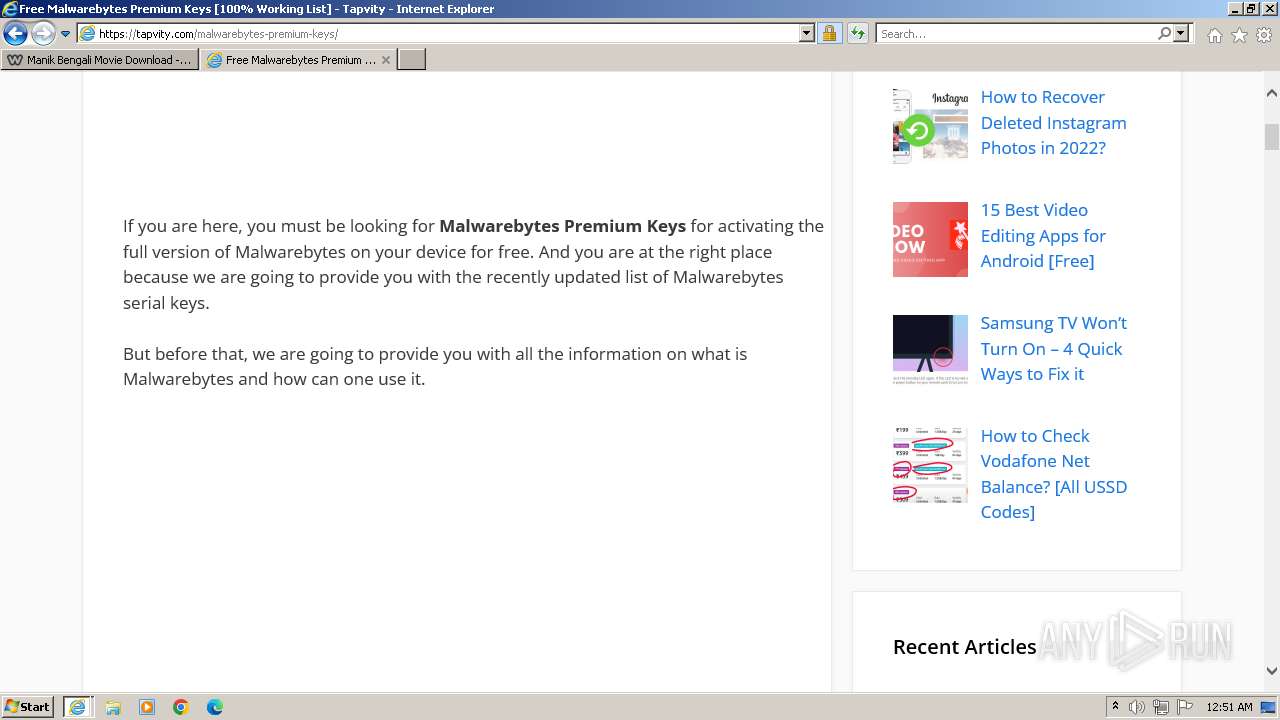Viewport: 1280px width, 720px height.
Task: View the security lock report icon
Action: [x=829, y=34]
